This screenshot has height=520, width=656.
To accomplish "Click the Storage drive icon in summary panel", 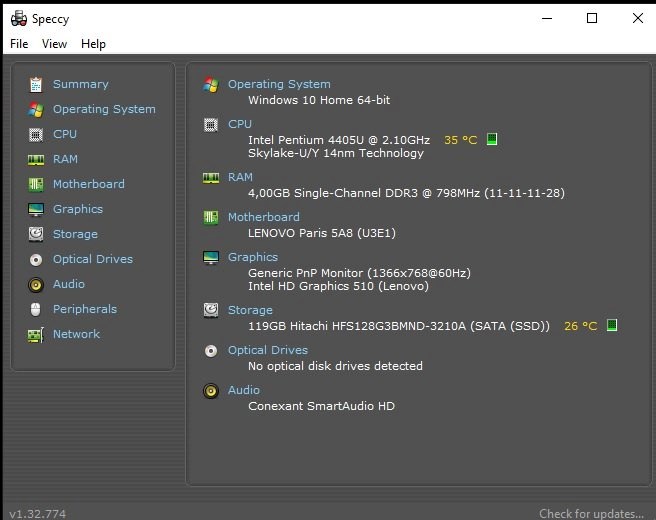I will (x=211, y=310).
